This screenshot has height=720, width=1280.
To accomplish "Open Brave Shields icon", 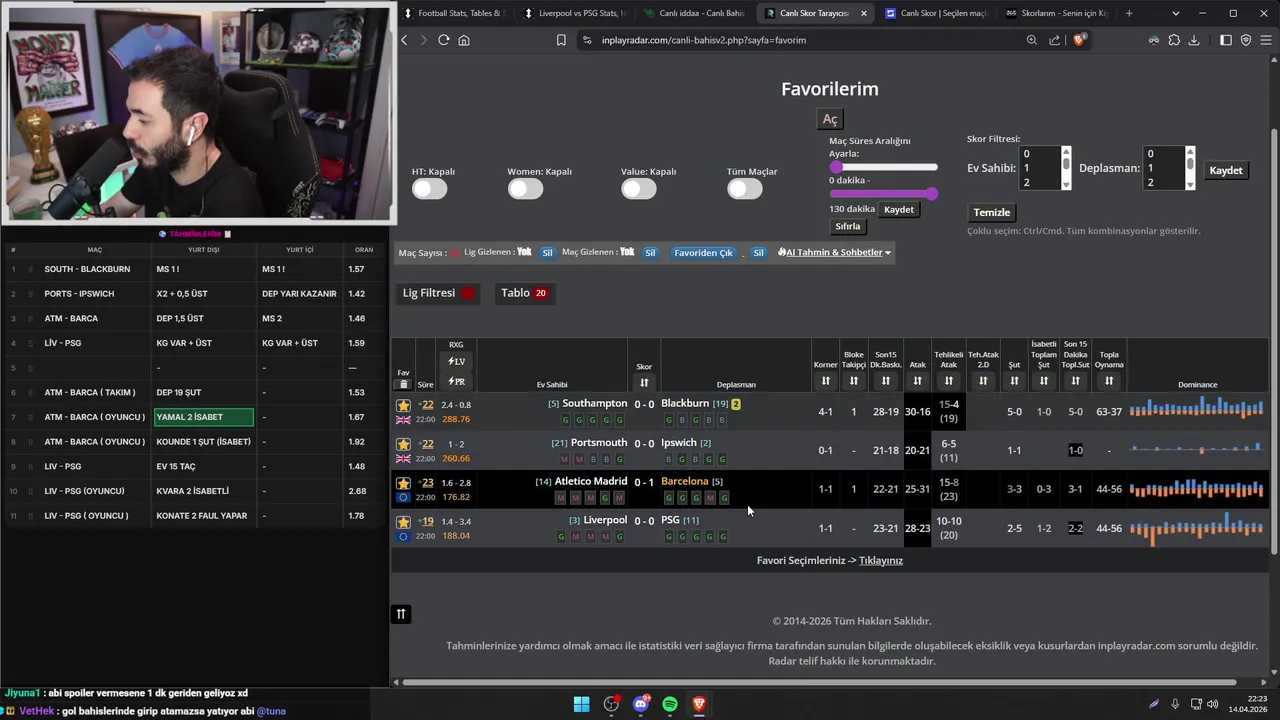I will 1079,40.
